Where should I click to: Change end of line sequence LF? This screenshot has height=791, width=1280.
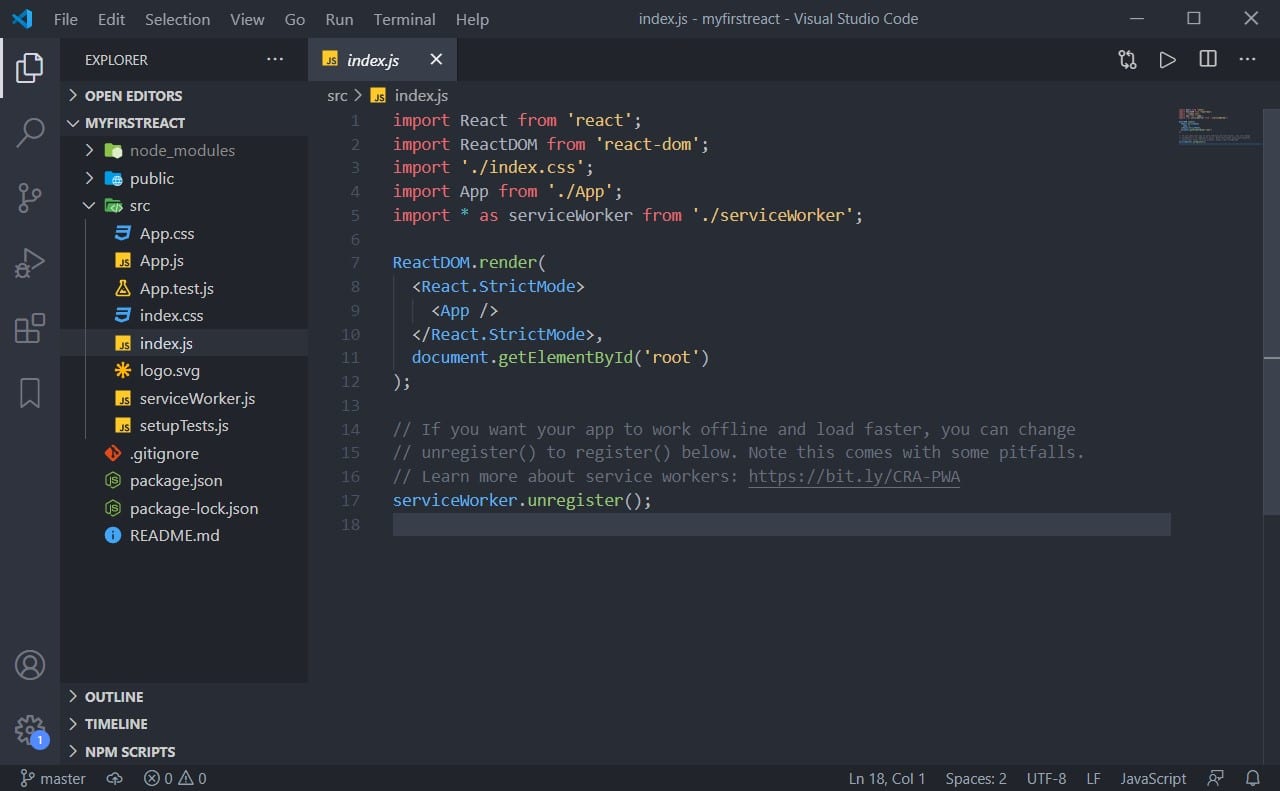(x=1093, y=778)
